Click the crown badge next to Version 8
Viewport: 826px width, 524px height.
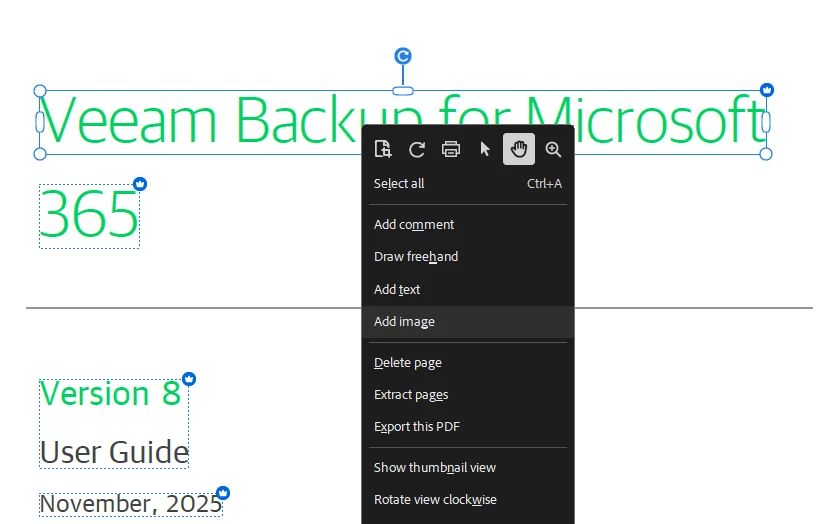pos(189,379)
